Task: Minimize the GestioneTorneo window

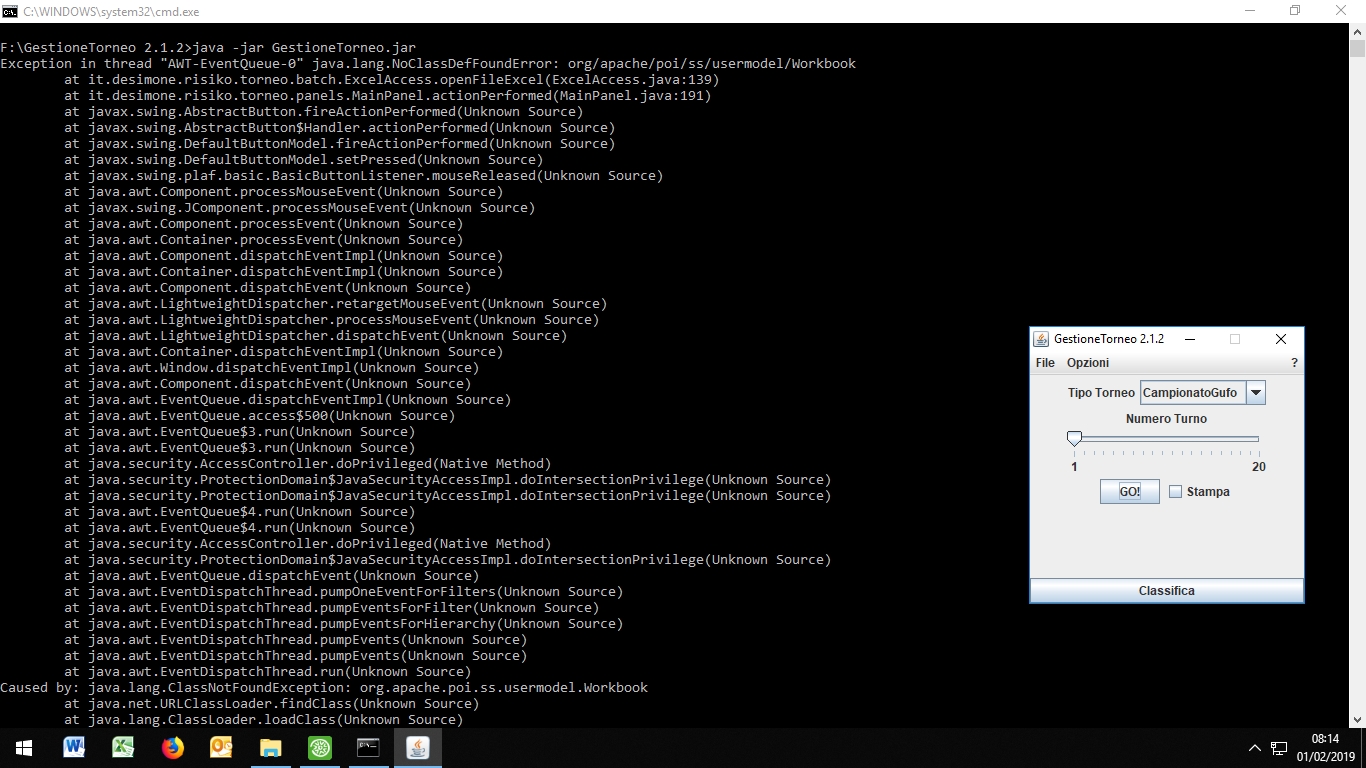Action: coord(1190,339)
